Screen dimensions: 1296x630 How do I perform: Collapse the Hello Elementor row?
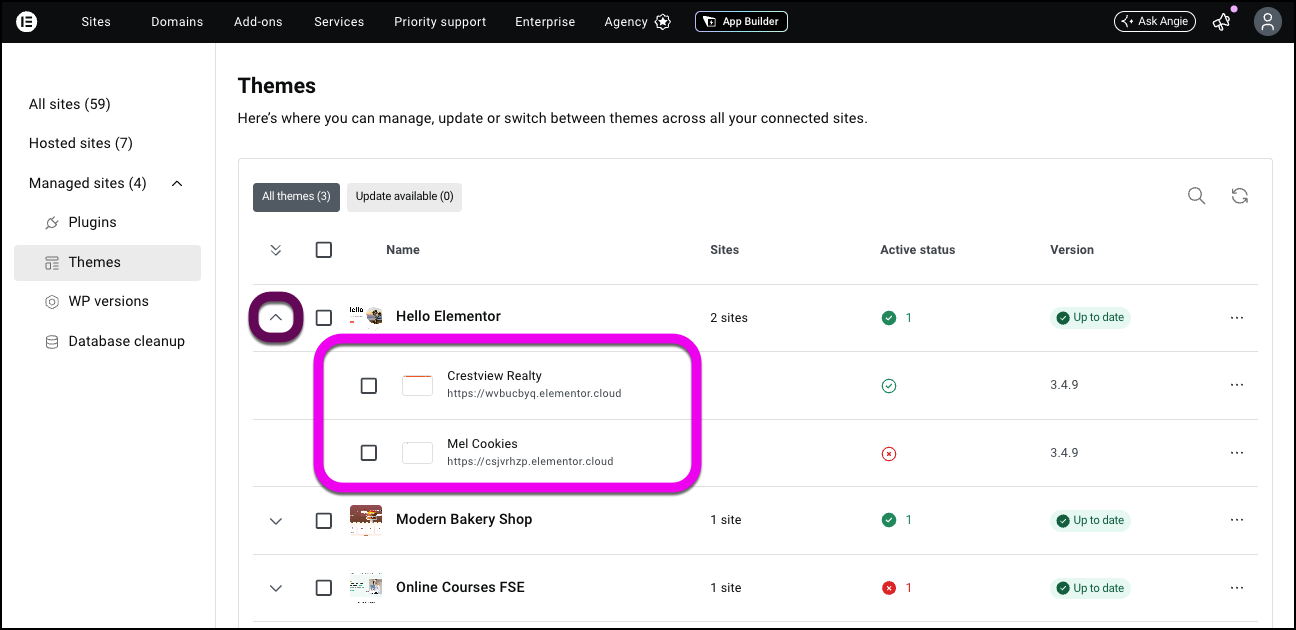276,318
